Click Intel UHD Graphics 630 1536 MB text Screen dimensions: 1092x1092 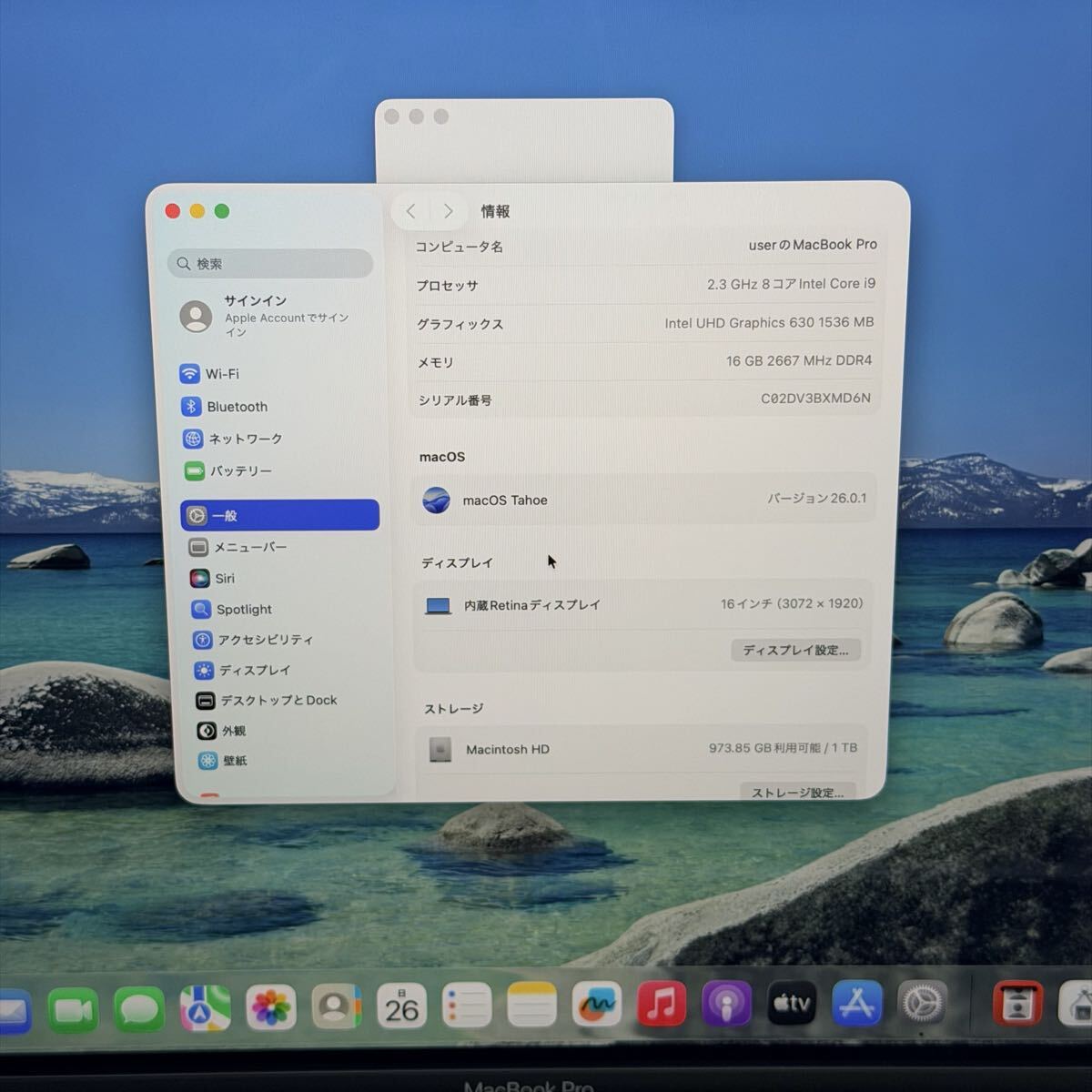[x=769, y=322]
